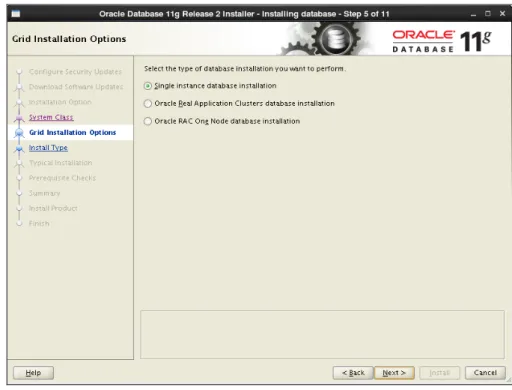Click the Installation Option step text
This screenshot has height=390, width=512.
[60, 102]
